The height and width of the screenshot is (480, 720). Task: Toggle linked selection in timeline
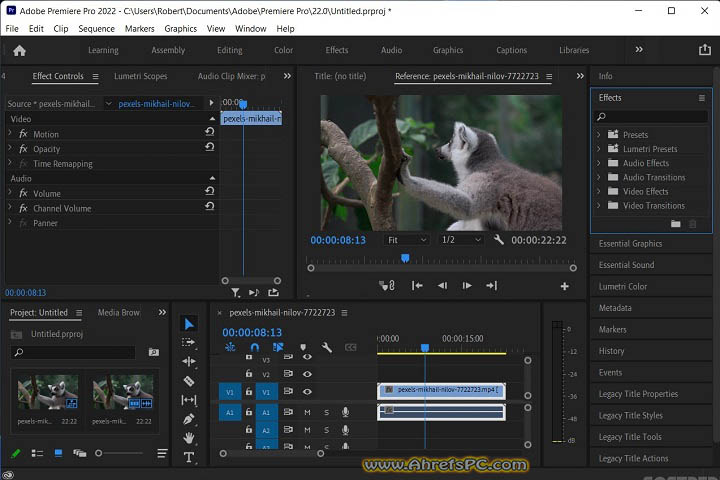278,347
